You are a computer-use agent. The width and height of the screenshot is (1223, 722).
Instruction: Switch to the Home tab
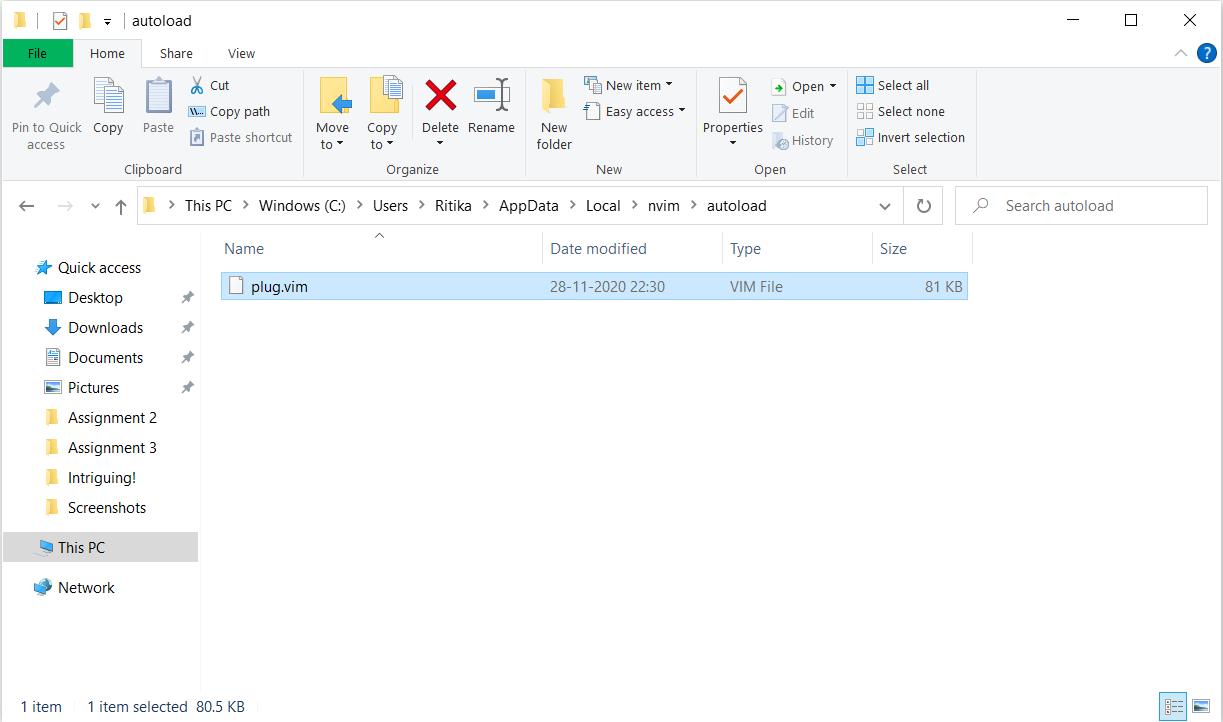coord(107,53)
